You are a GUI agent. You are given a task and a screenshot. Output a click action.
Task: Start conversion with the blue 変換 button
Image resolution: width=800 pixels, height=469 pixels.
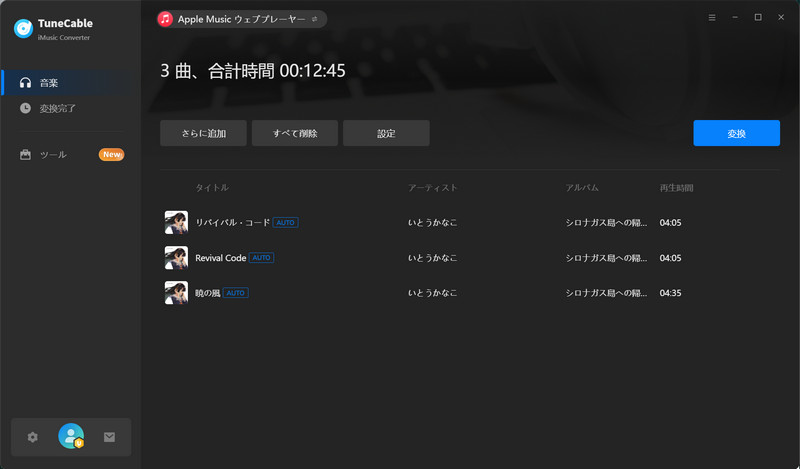click(736, 133)
